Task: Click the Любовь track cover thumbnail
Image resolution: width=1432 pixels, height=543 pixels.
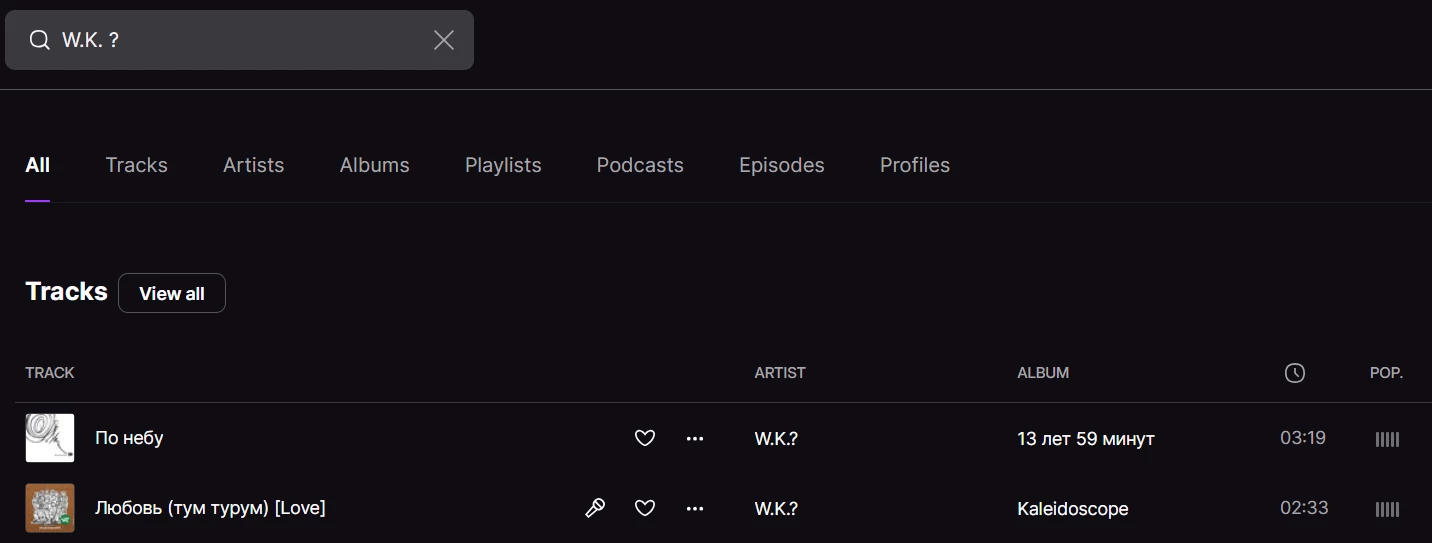Action: click(50, 508)
